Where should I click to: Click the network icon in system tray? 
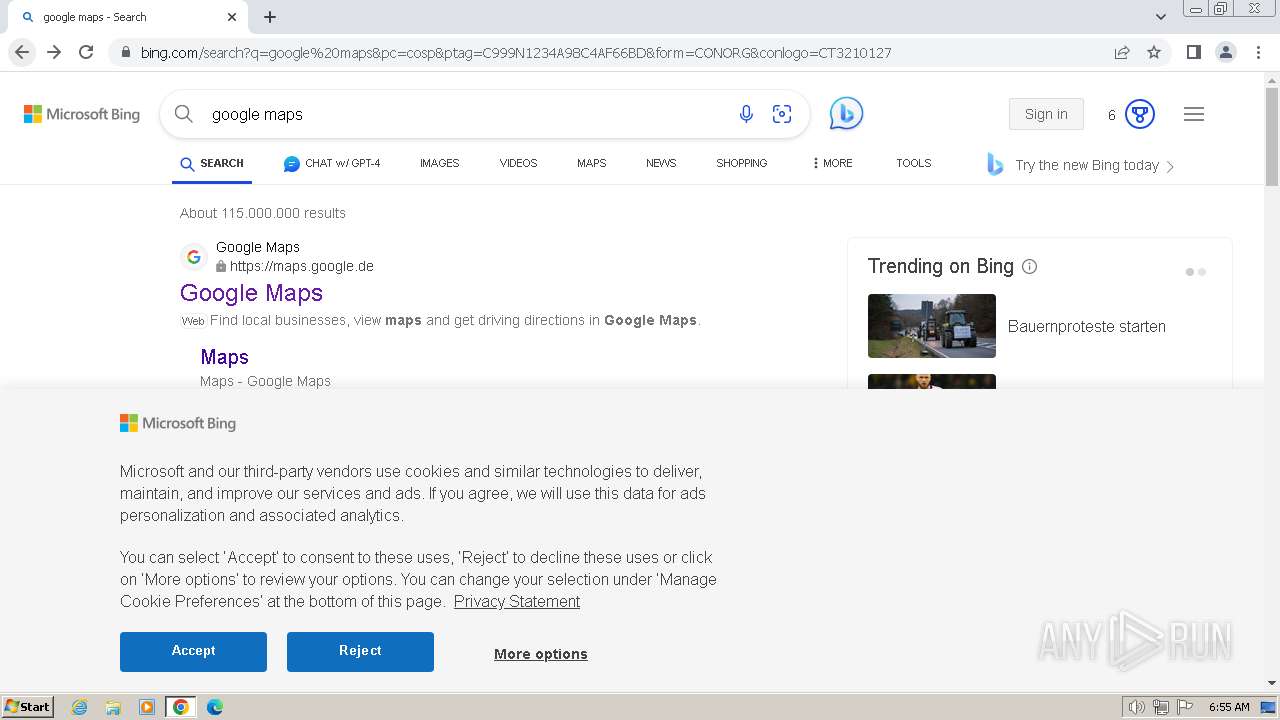point(1161,707)
